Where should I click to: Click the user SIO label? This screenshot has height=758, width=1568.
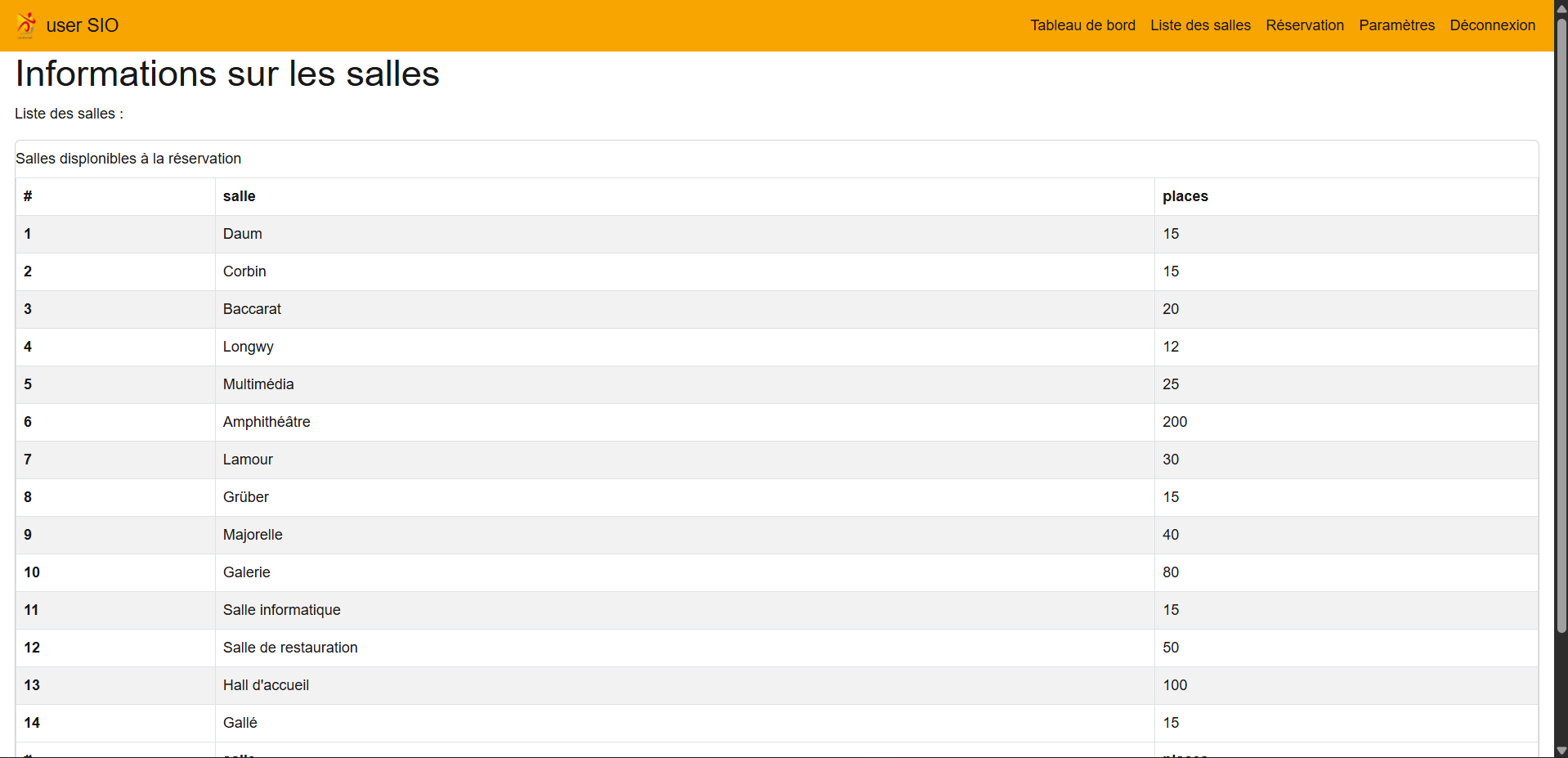[83, 25]
